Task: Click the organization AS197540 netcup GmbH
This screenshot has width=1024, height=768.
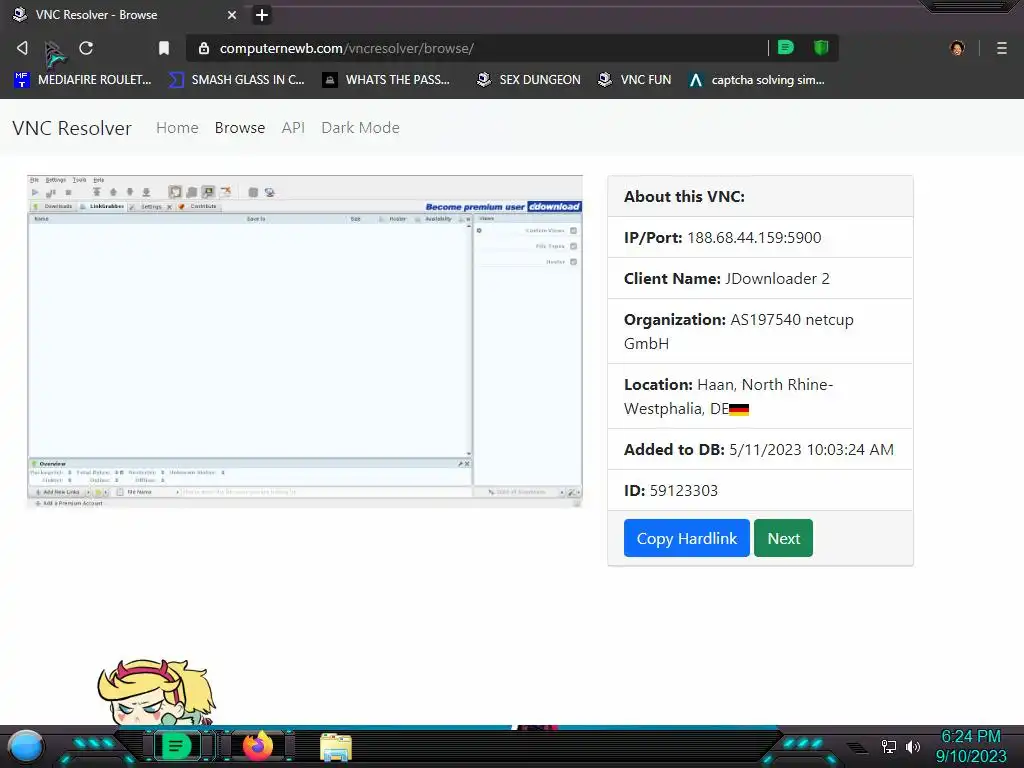Action: pyautogui.click(x=739, y=331)
